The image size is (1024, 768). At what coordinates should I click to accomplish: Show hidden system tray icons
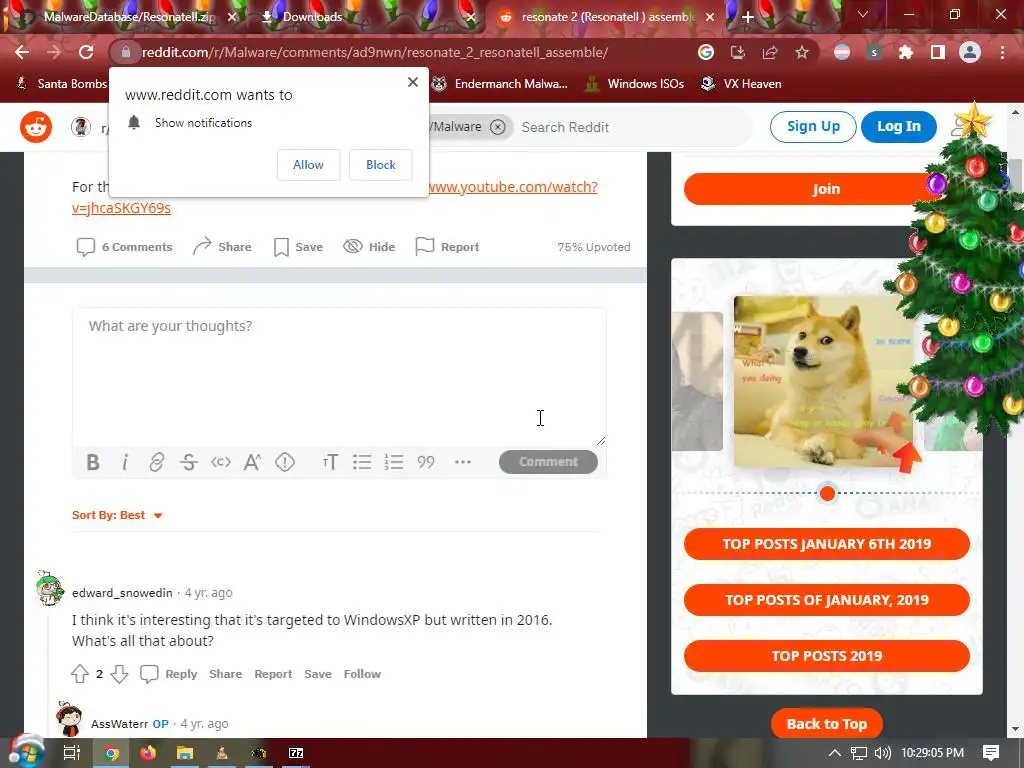(x=835, y=753)
